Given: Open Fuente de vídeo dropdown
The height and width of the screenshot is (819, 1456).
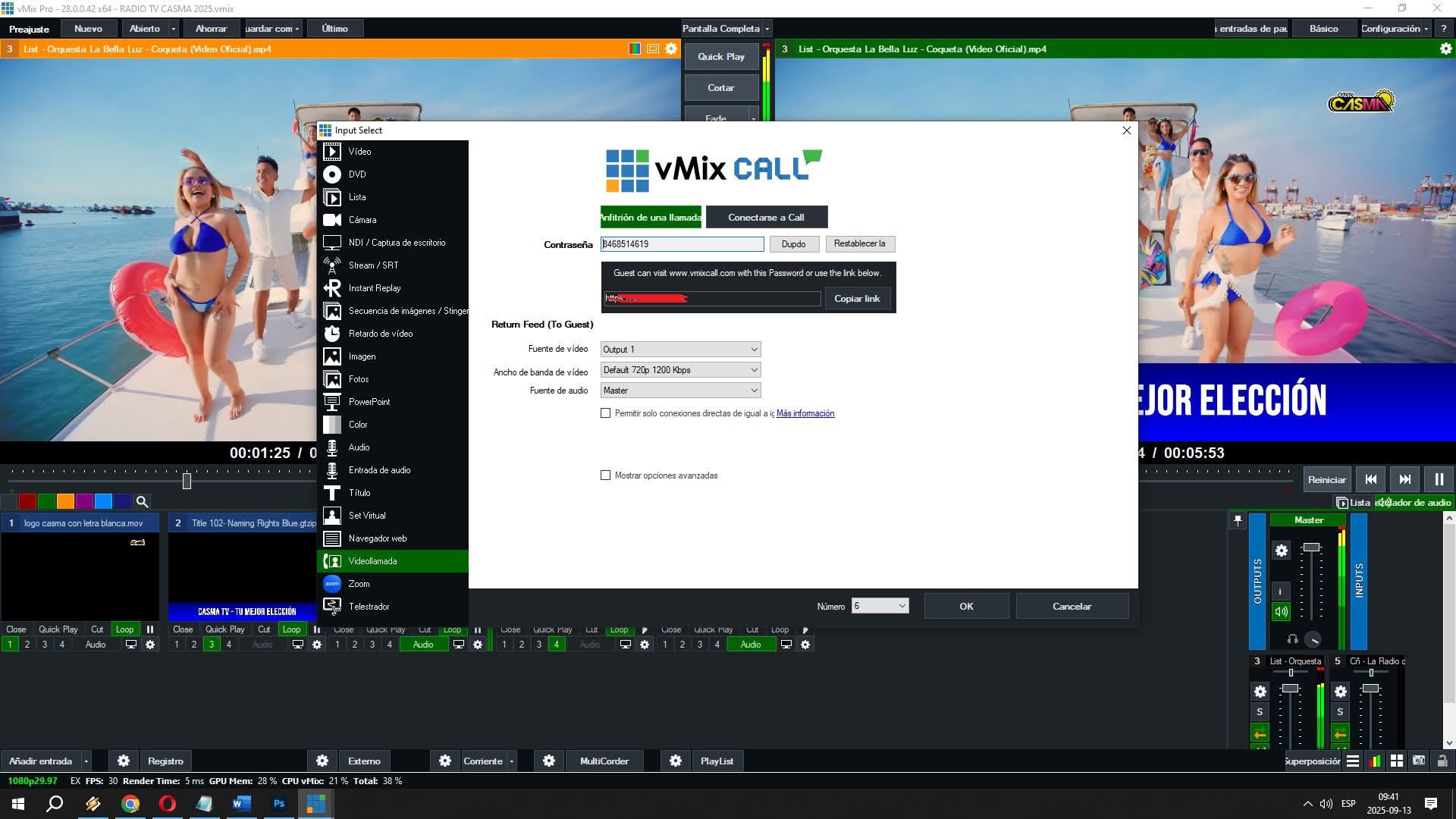Looking at the screenshot, I should (x=680, y=350).
